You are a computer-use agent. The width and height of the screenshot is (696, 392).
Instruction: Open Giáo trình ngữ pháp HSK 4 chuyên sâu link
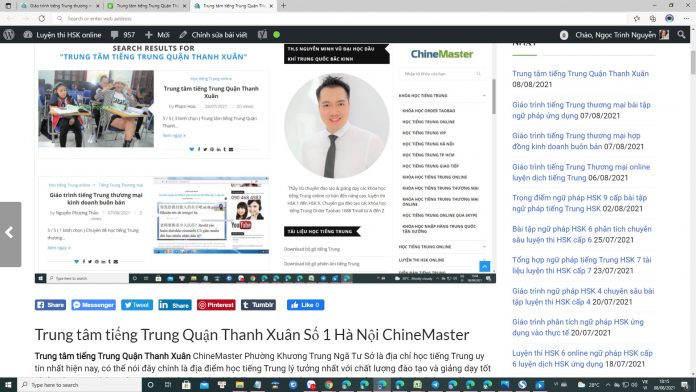coord(583,296)
